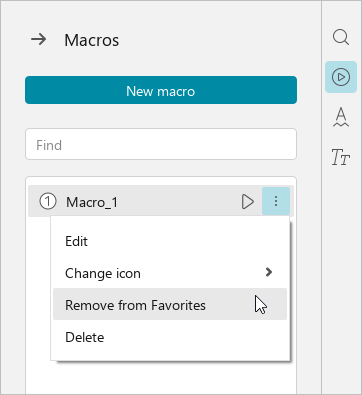This screenshot has height=395, width=362.
Task: Open the search sidebar icon
Action: click(341, 37)
